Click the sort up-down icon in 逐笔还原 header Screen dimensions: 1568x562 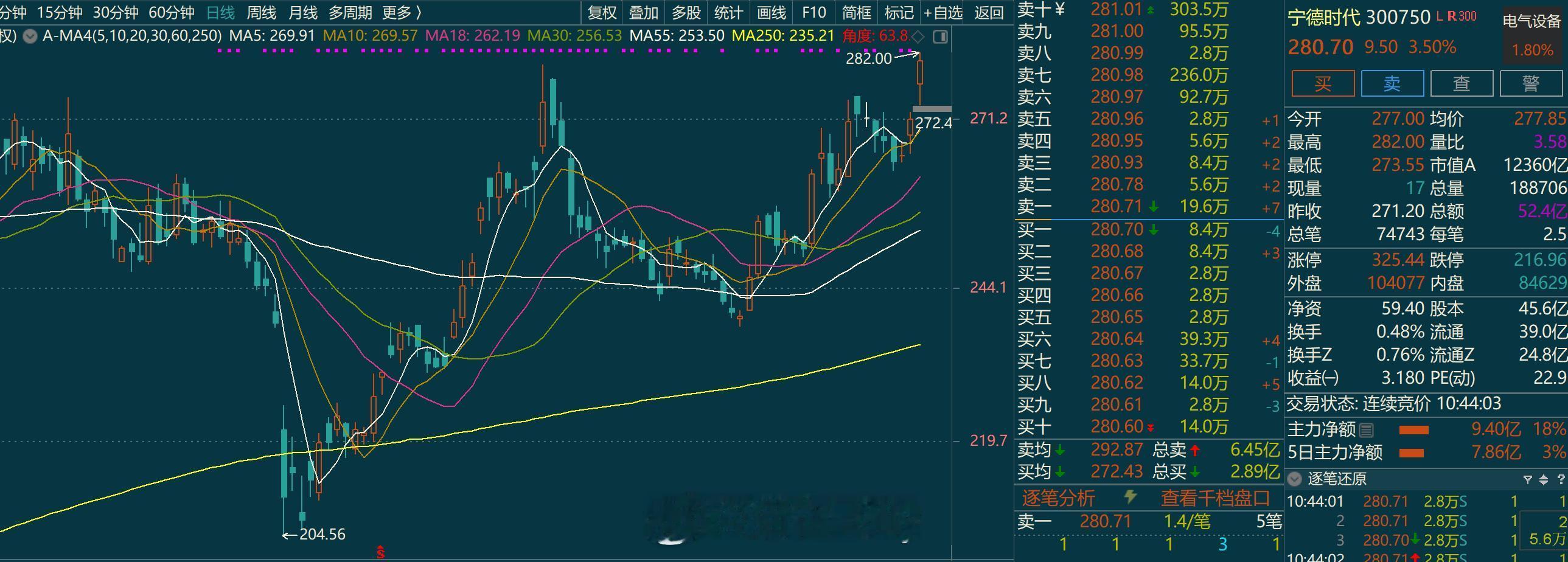click(1543, 479)
